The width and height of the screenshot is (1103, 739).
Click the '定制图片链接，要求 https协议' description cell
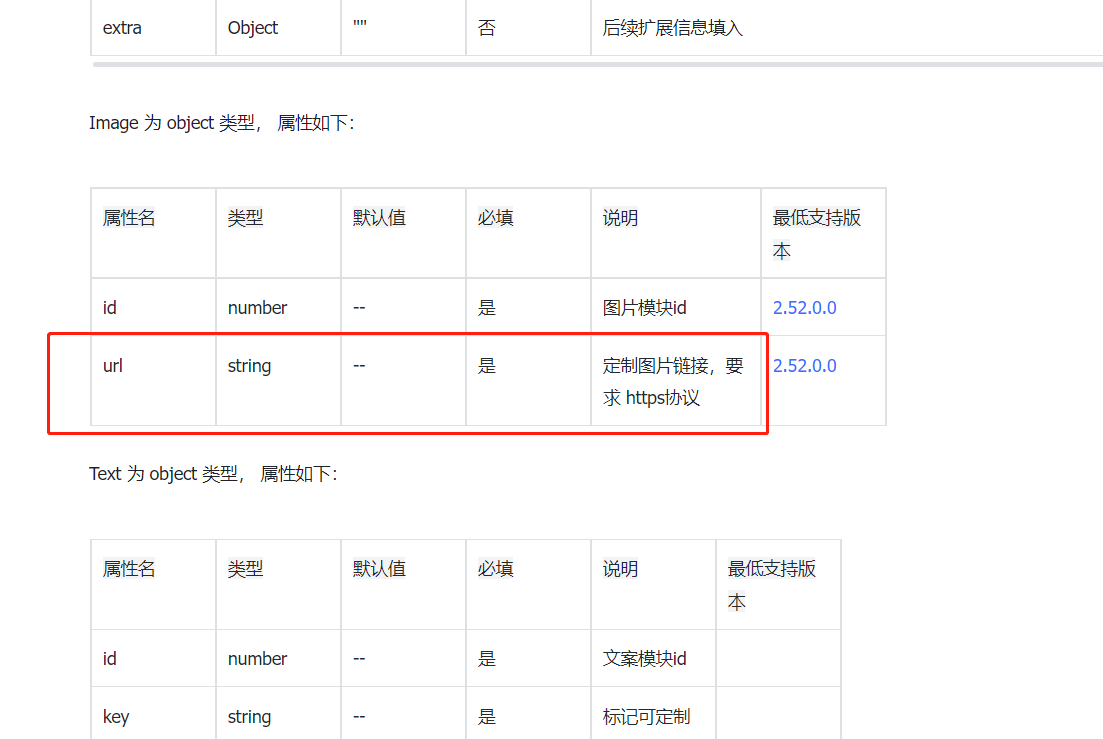[672, 381]
